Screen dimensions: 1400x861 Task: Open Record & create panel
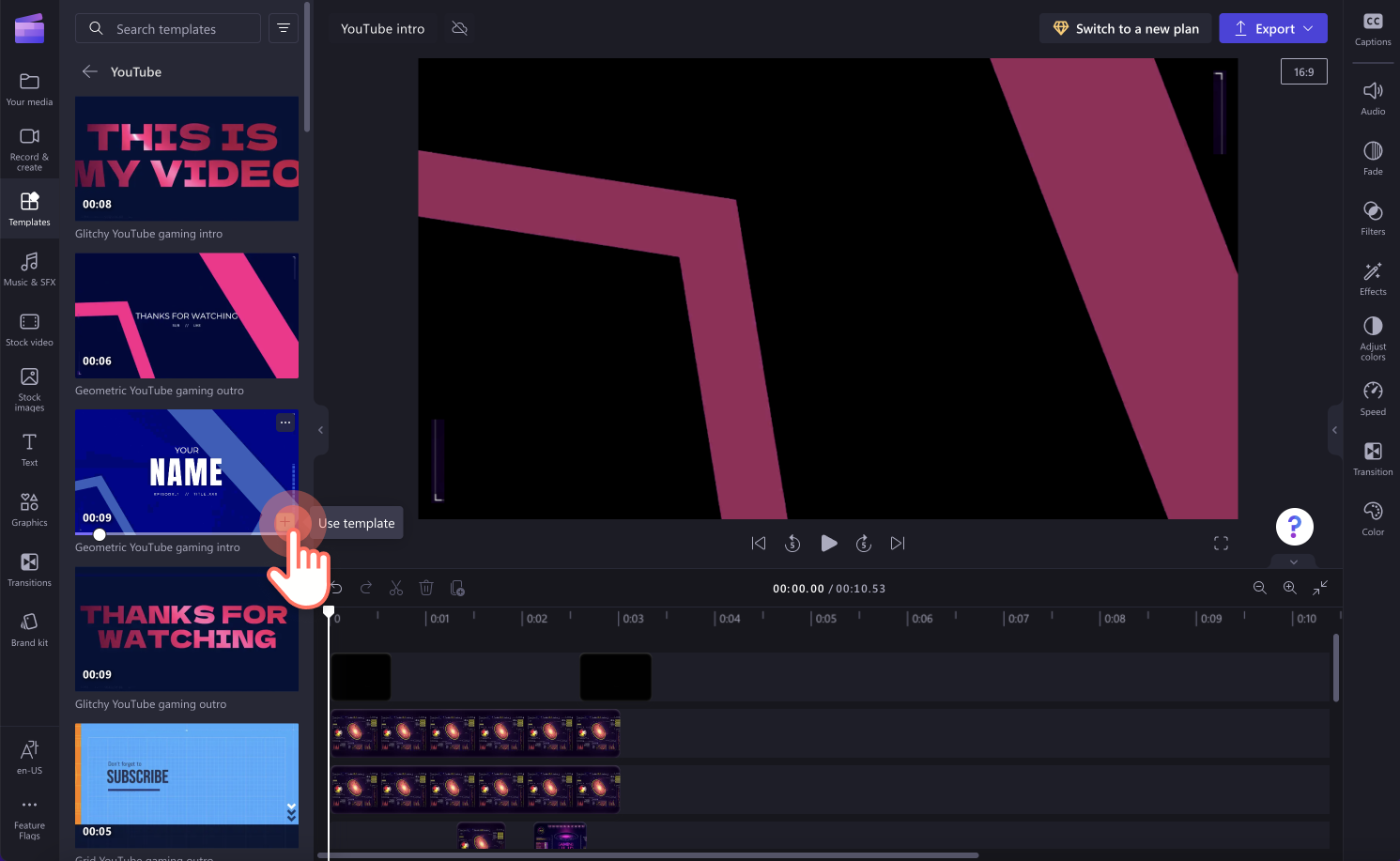coord(29,149)
